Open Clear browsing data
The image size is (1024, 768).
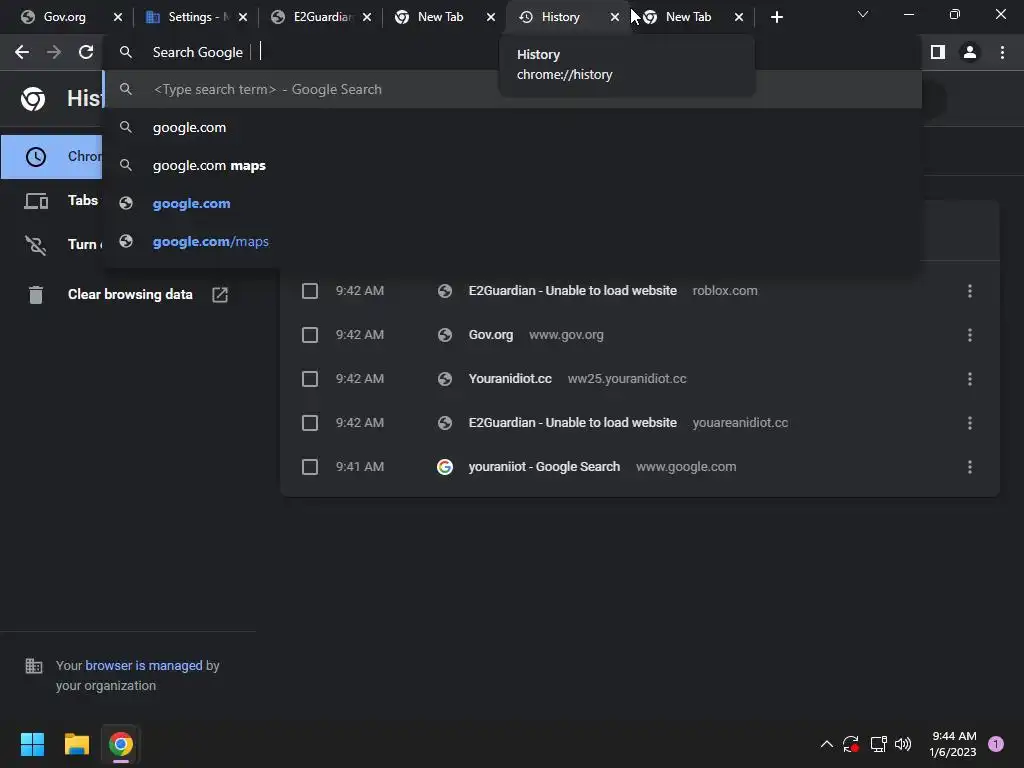[130, 295]
